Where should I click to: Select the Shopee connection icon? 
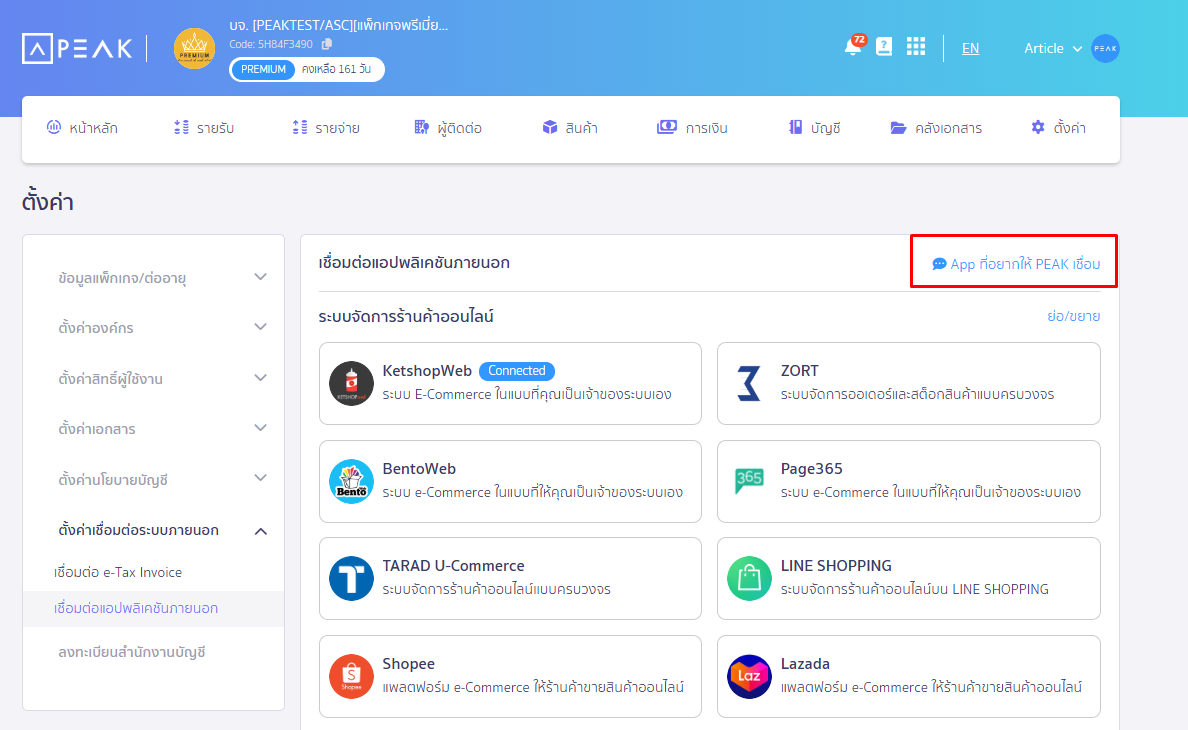[x=351, y=676]
